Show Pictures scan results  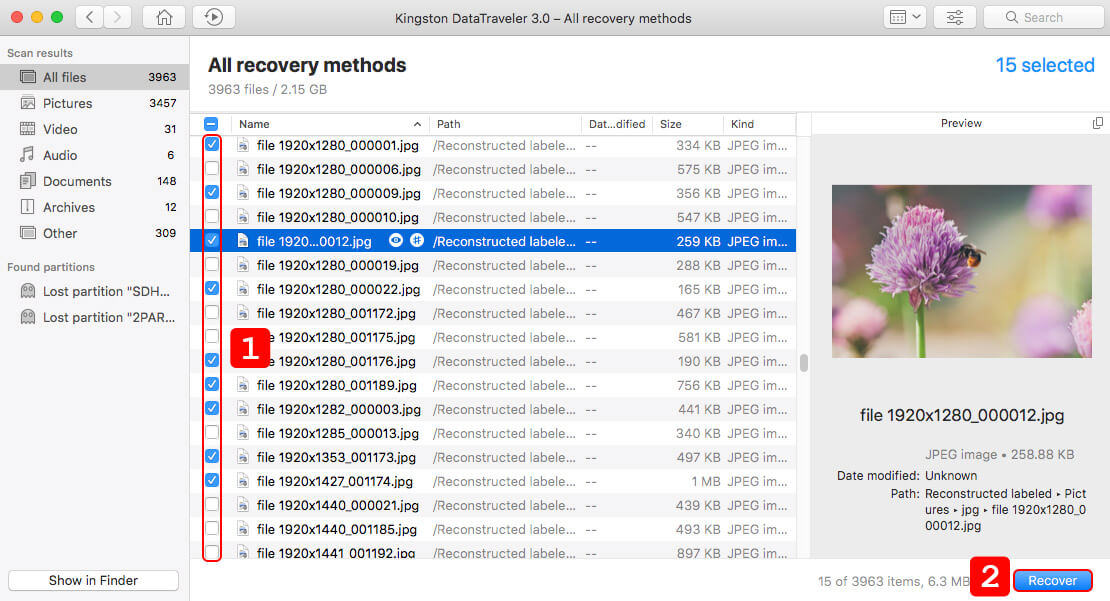95,103
